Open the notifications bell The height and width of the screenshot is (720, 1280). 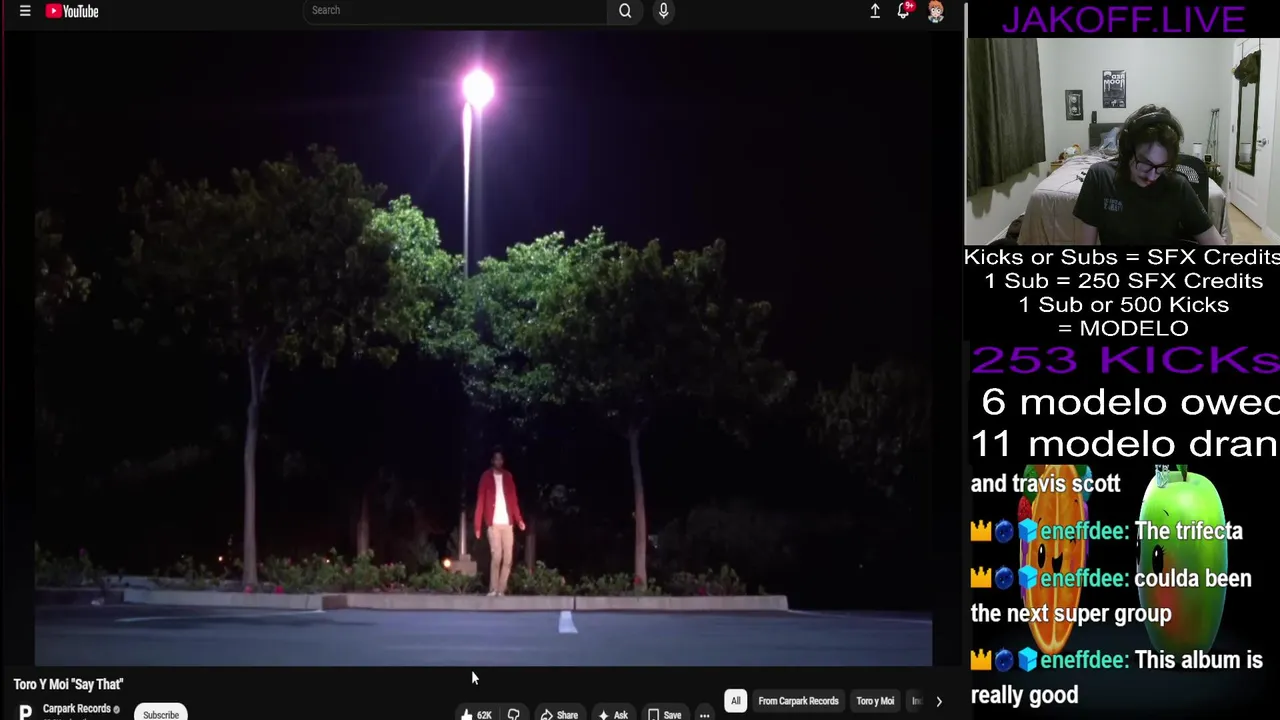pyautogui.click(x=904, y=11)
